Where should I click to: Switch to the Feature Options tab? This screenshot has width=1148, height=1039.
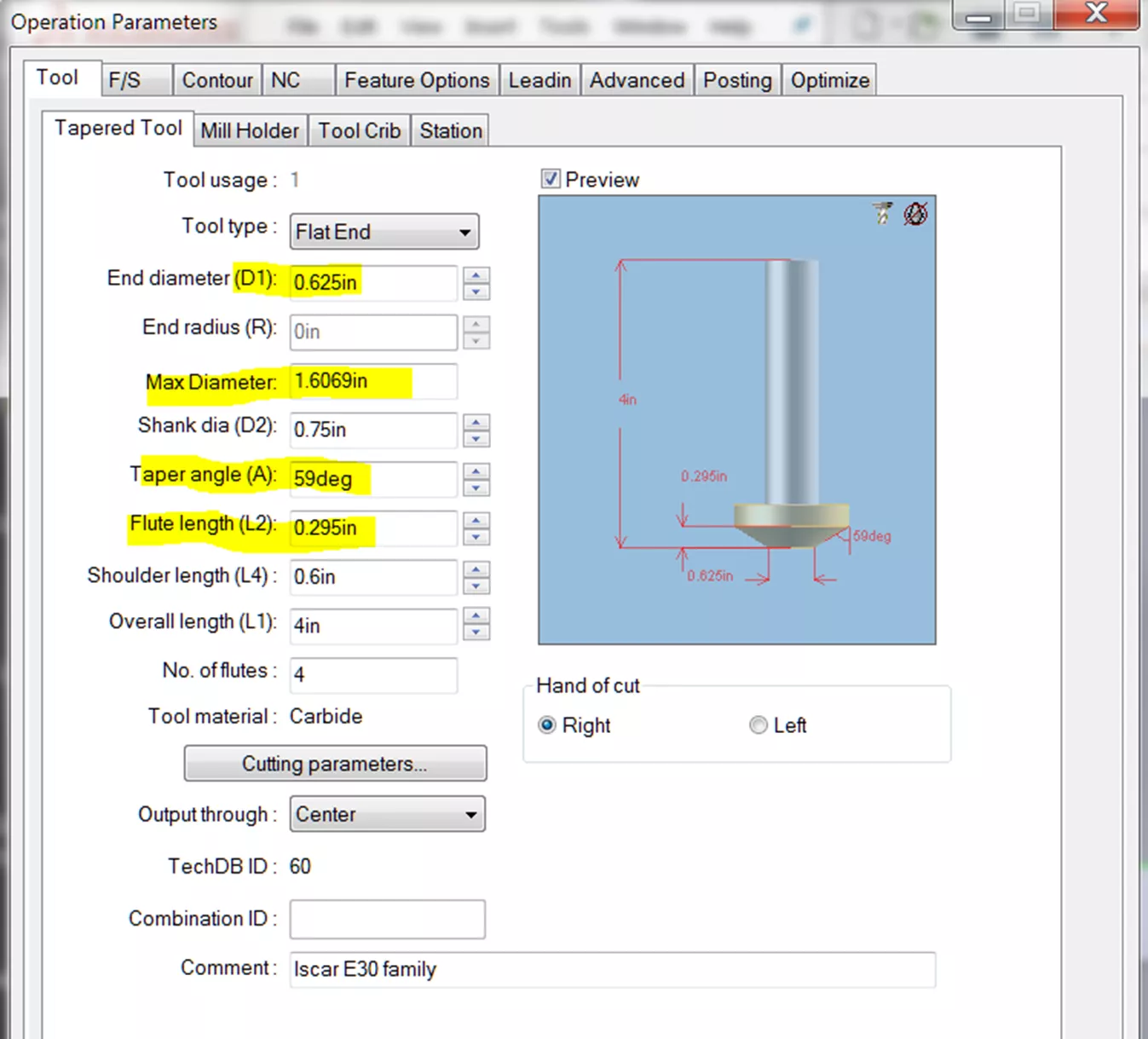tap(417, 79)
